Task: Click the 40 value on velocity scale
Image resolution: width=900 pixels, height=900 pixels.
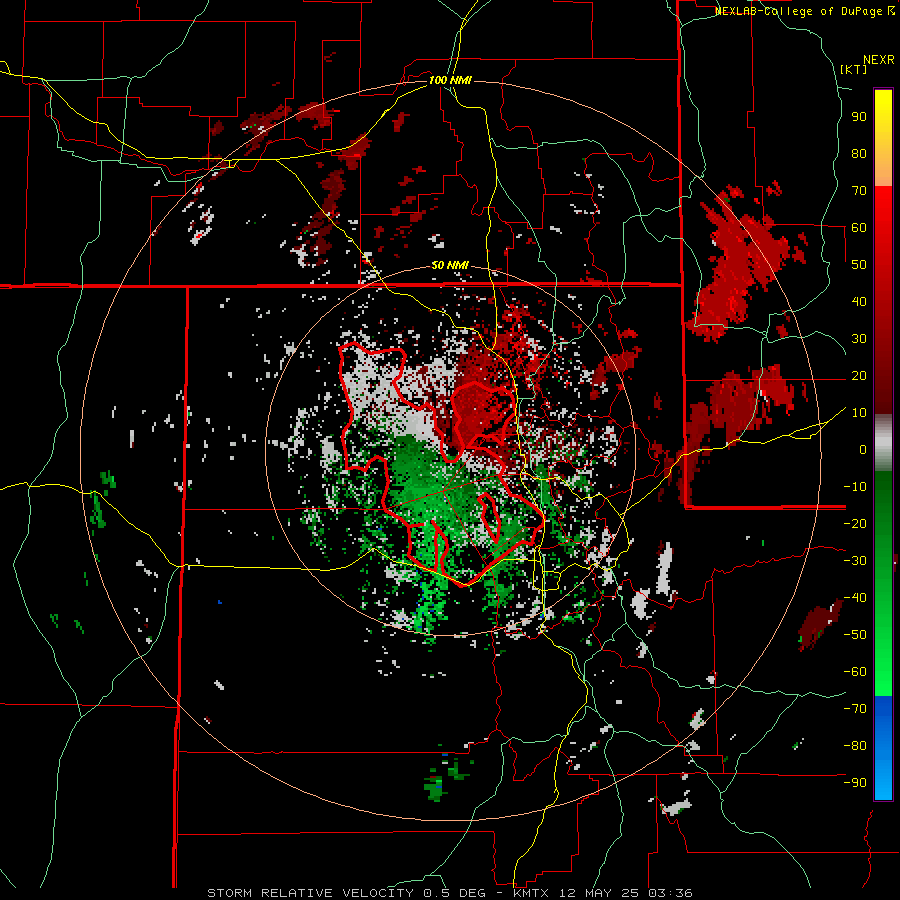Action: point(859,302)
